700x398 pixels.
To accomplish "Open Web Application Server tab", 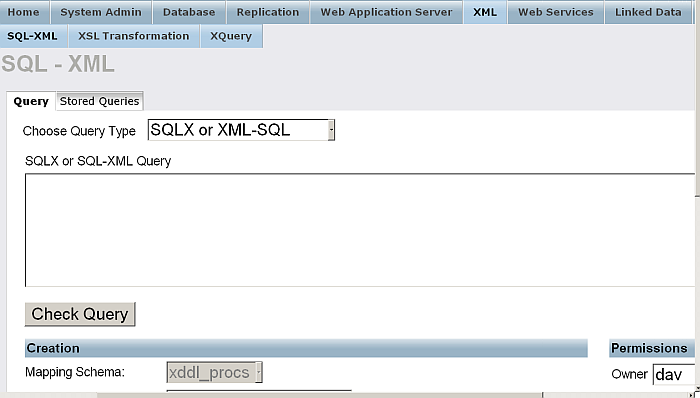I will point(386,12).
